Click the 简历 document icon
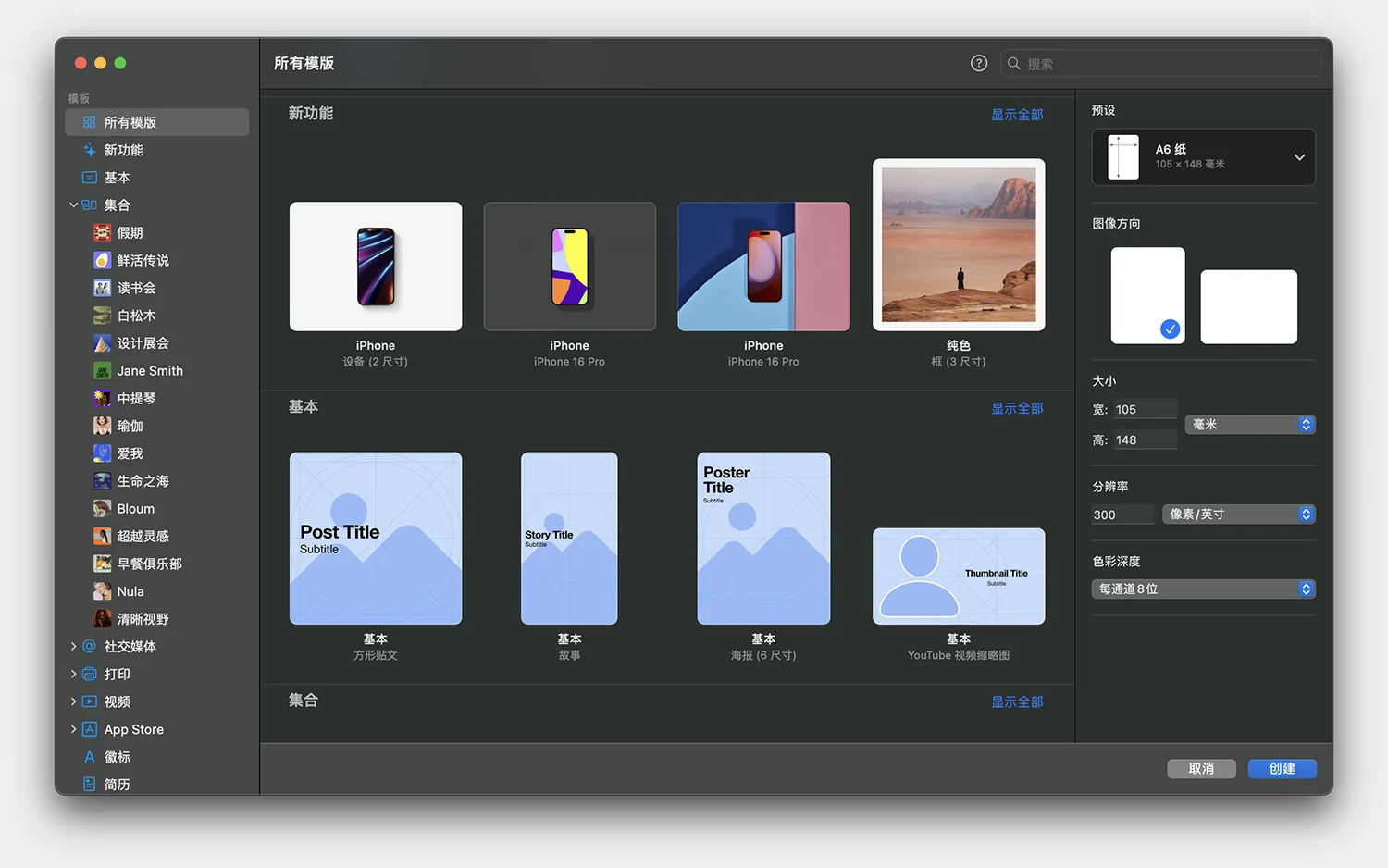The width and height of the screenshot is (1388, 868). click(x=90, y=785)
